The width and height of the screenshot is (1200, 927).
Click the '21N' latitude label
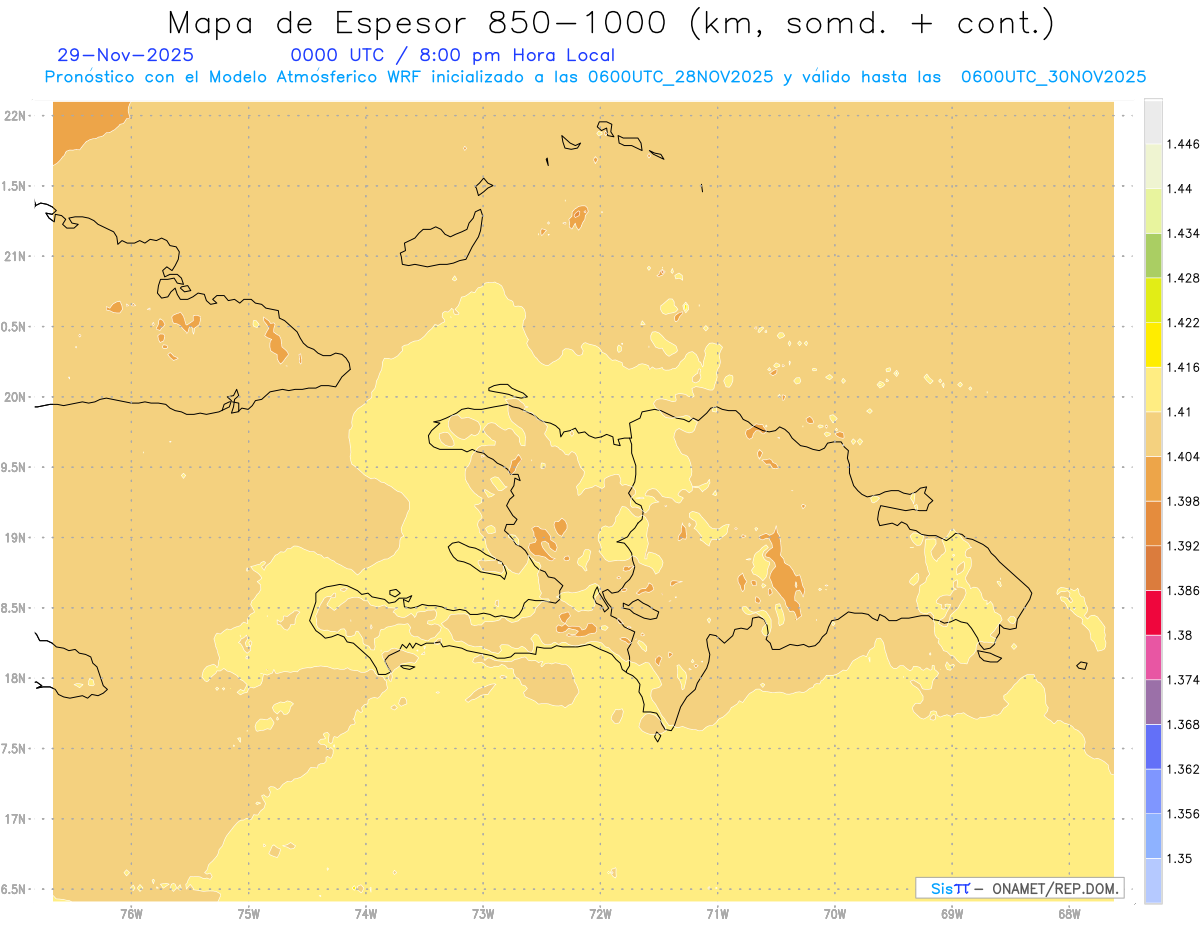pos(15,256)
